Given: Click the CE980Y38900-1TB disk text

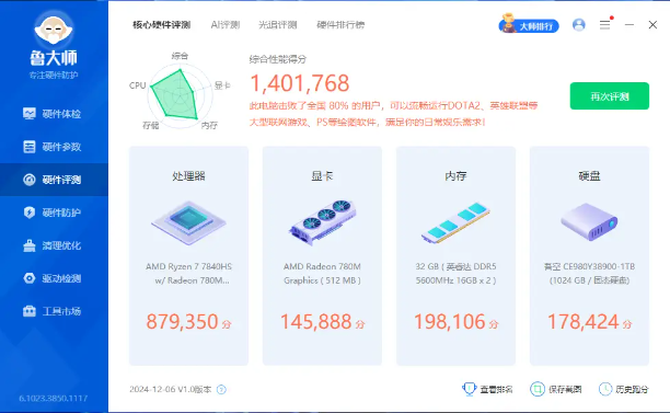Looking at the screenshot, I should pyautogui.click(x=589, y=273).
